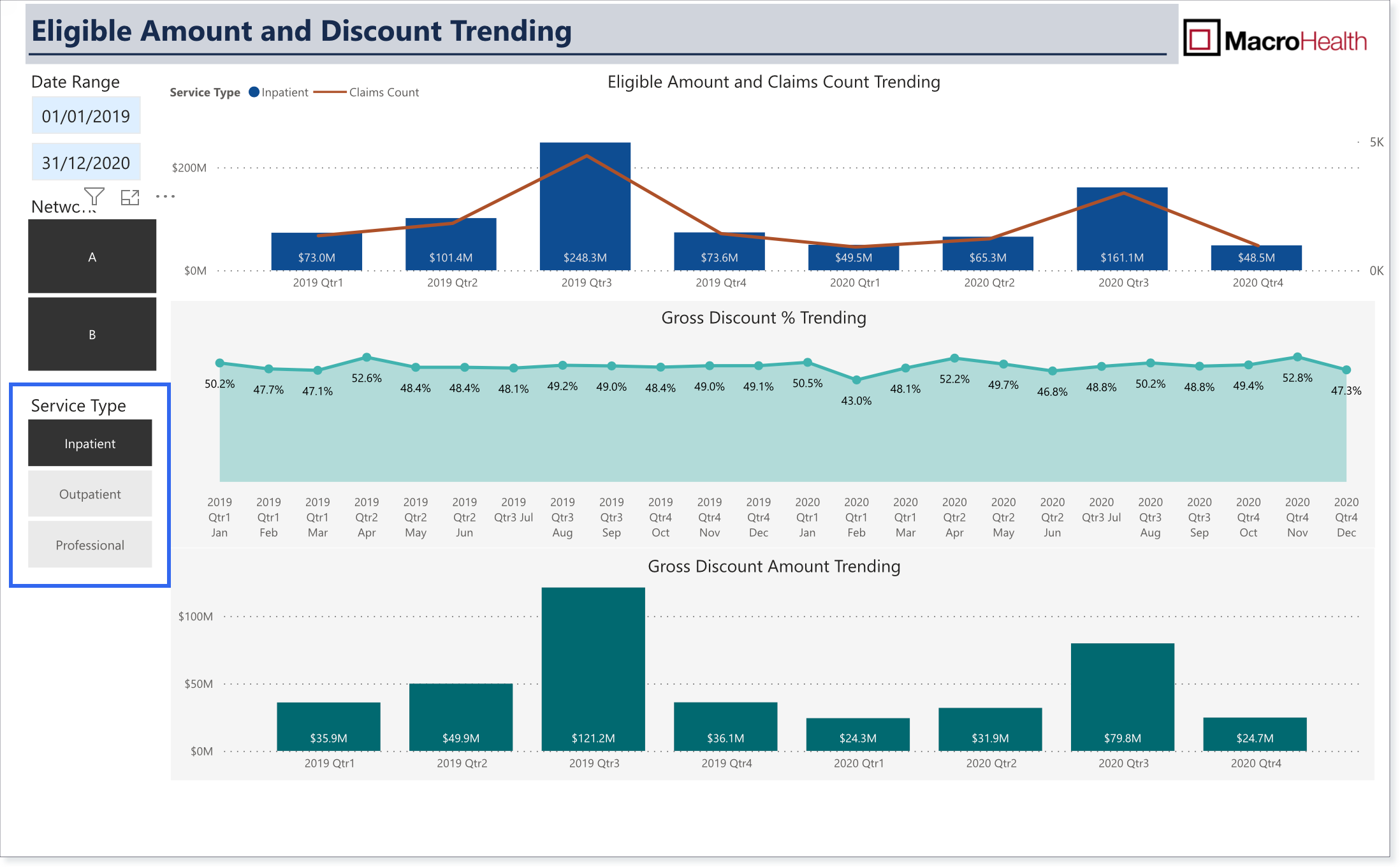Image resolution: width=1400 pixels, height=867 pixels.
Task: Edit the end date 31/12/2020 field
Action: 86,163
